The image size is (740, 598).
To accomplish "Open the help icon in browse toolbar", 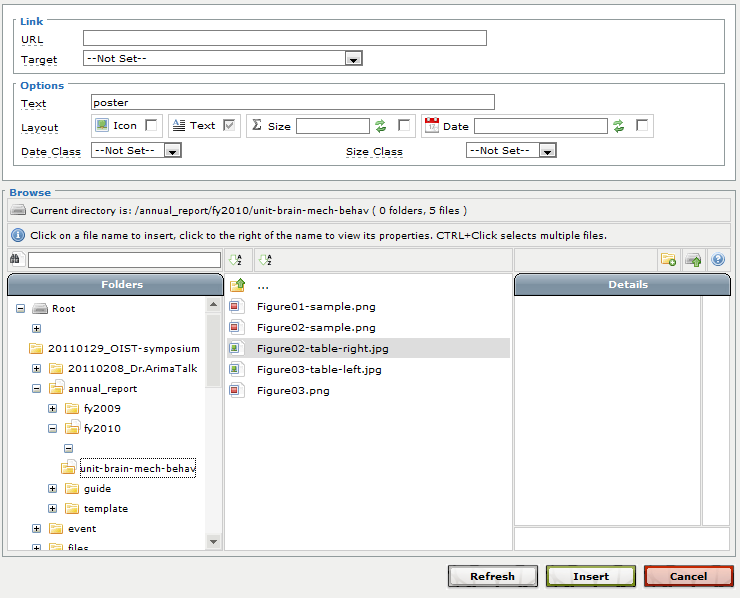I will [717, 260].
